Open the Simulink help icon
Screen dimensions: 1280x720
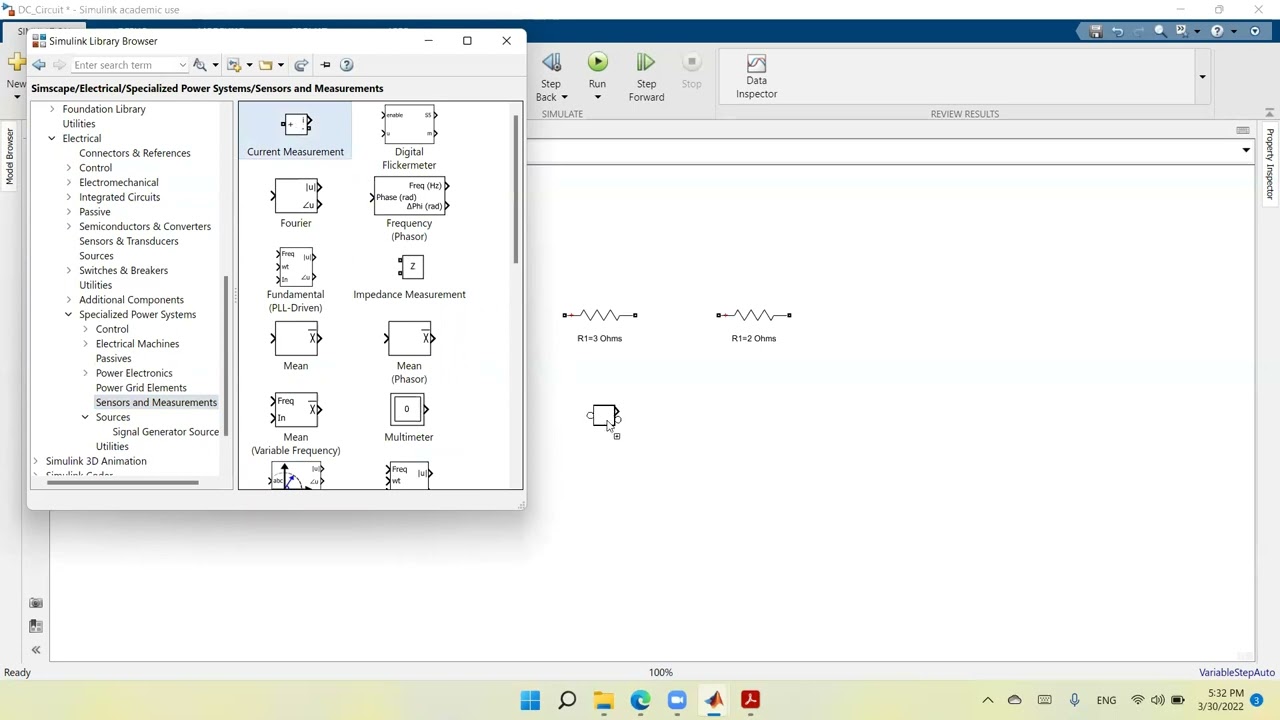click(1217, 31)
